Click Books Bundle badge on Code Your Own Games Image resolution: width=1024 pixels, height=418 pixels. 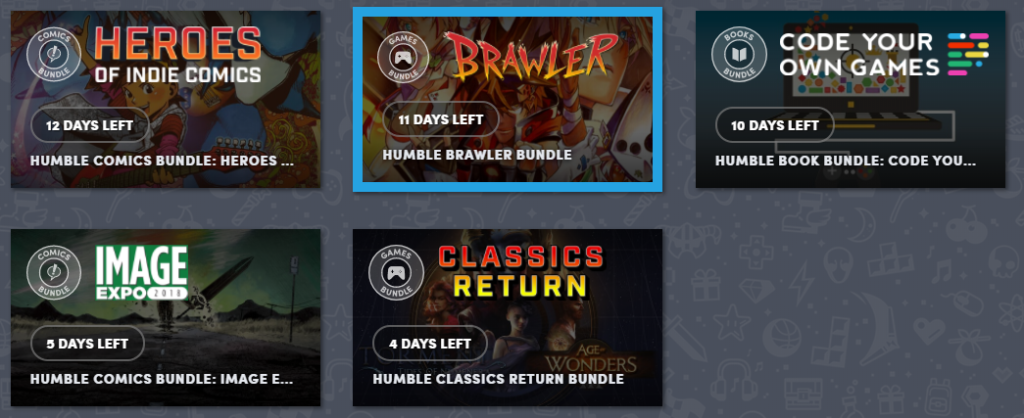point(739,54)
